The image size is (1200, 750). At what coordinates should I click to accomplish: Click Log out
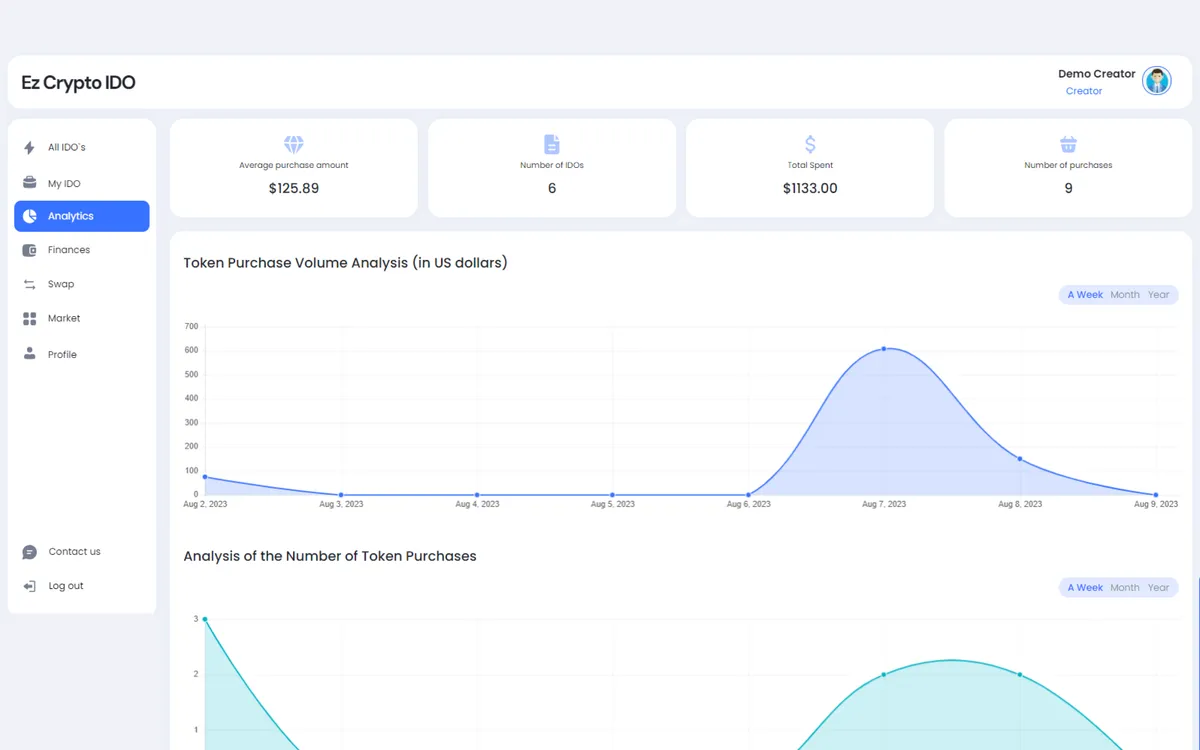pos(66,586)
